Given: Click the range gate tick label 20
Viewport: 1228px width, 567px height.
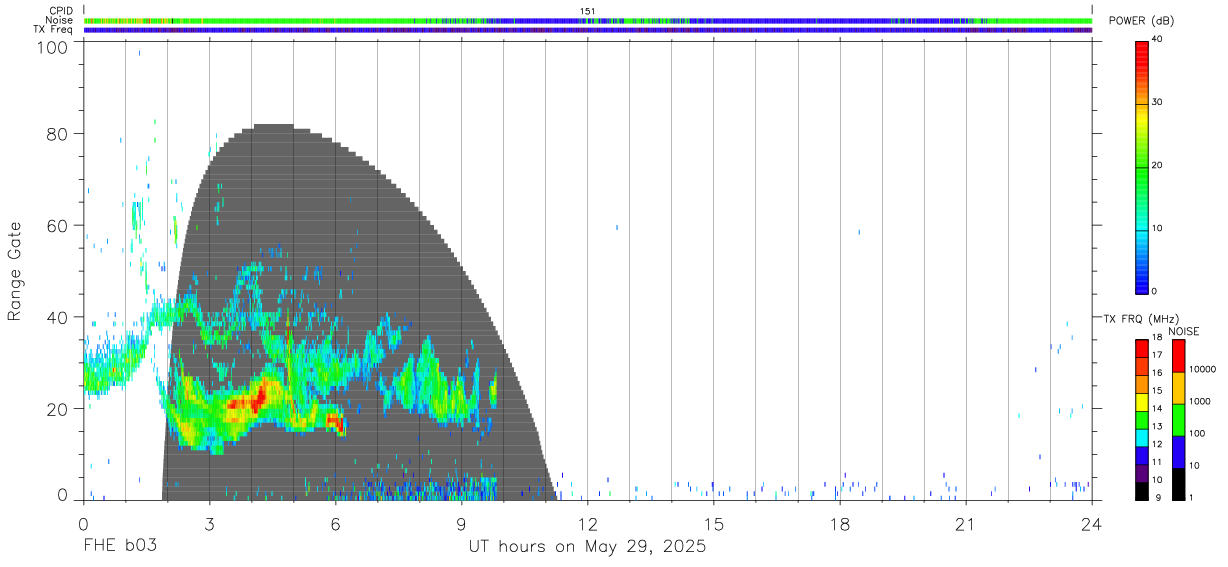Looking at the screenshot, I should click(x=58, y=409).
